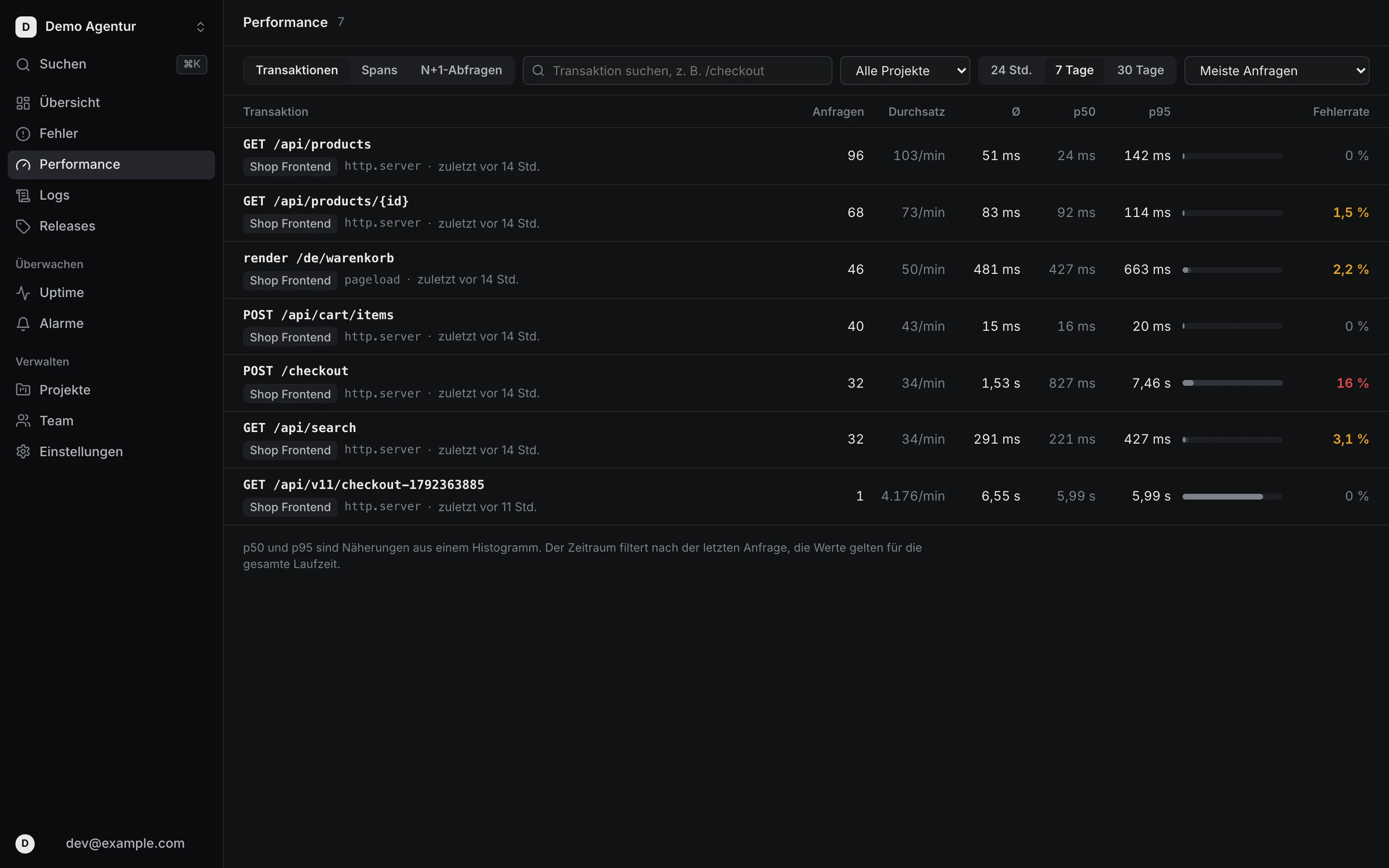
Task: Switch time range to 30 Tage
Action: [x=1140, y=70]
